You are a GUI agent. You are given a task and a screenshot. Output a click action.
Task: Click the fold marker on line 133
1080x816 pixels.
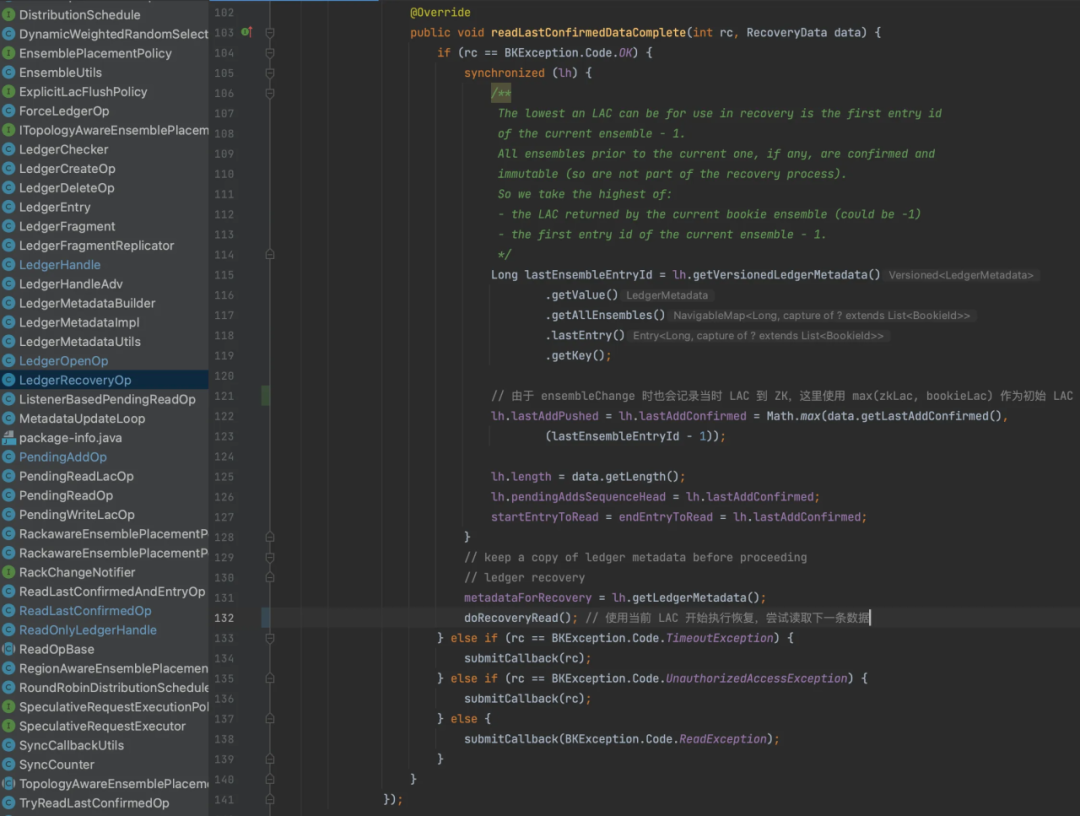[270, 638]
